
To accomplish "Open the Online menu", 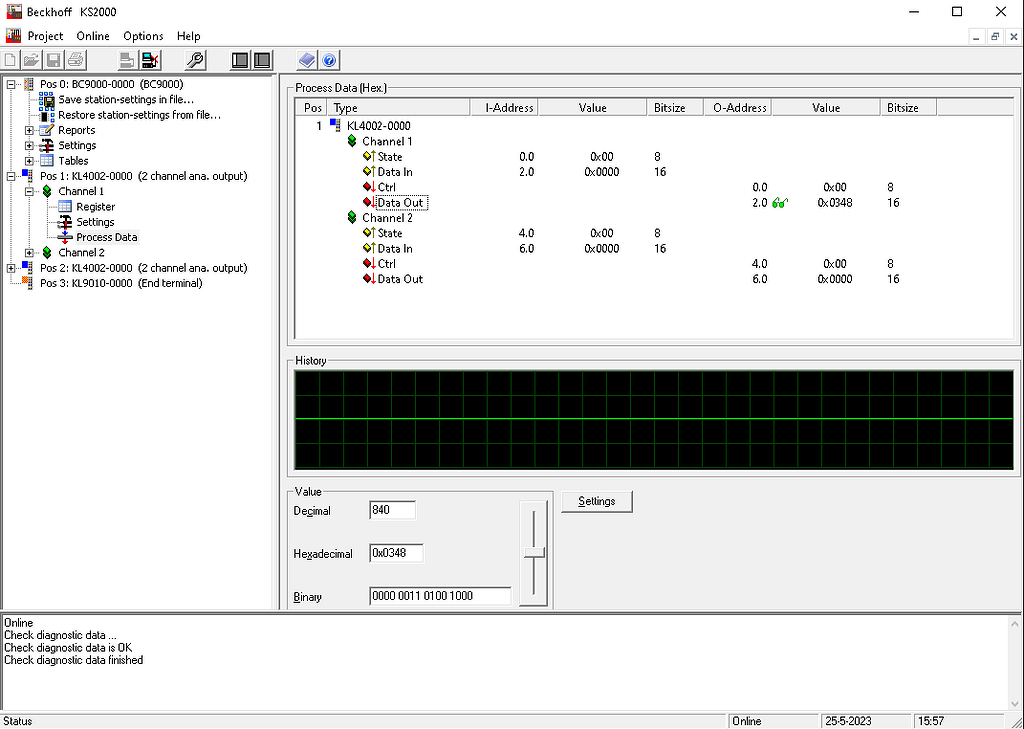I will 92,35.
